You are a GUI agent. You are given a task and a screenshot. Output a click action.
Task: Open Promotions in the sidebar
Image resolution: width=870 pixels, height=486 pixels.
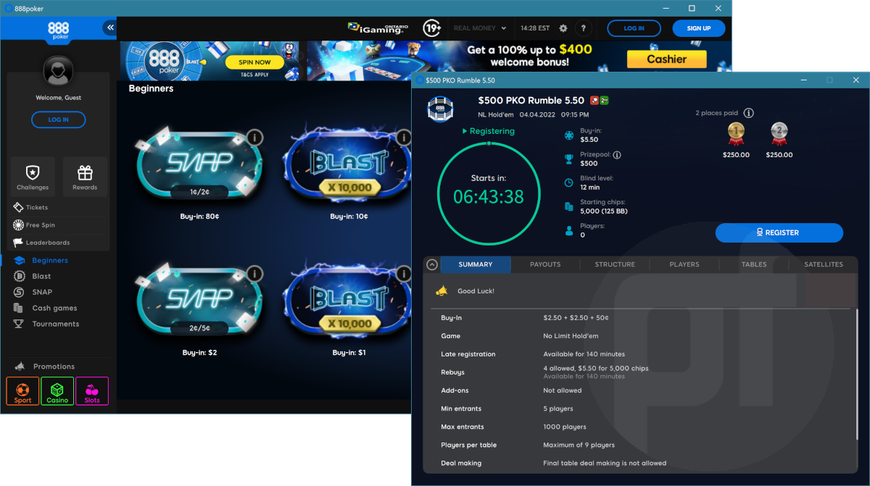tap(53, 366)
